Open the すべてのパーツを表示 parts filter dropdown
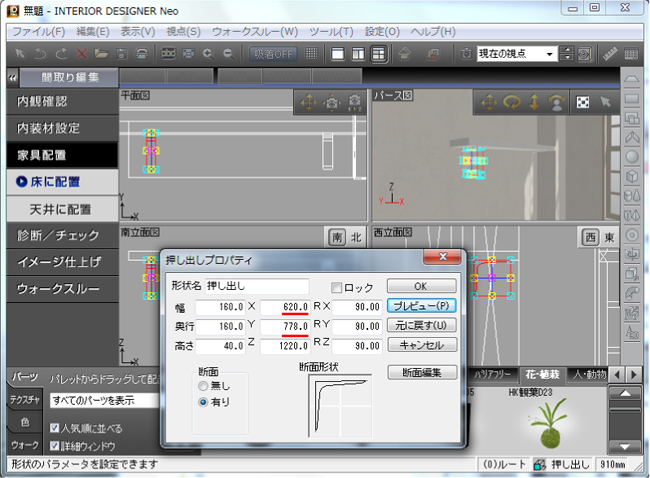The image size is (650, 478). click(x=100, y=401)
